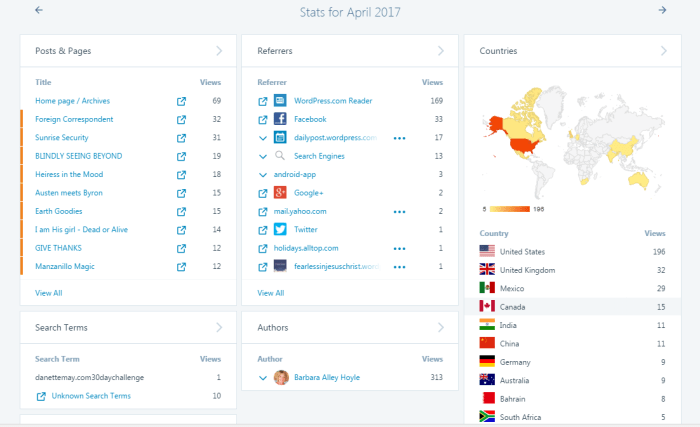Screen dimensions: 700x427
Task: Expand the android-app referrer row
Action: coord(262,175)
